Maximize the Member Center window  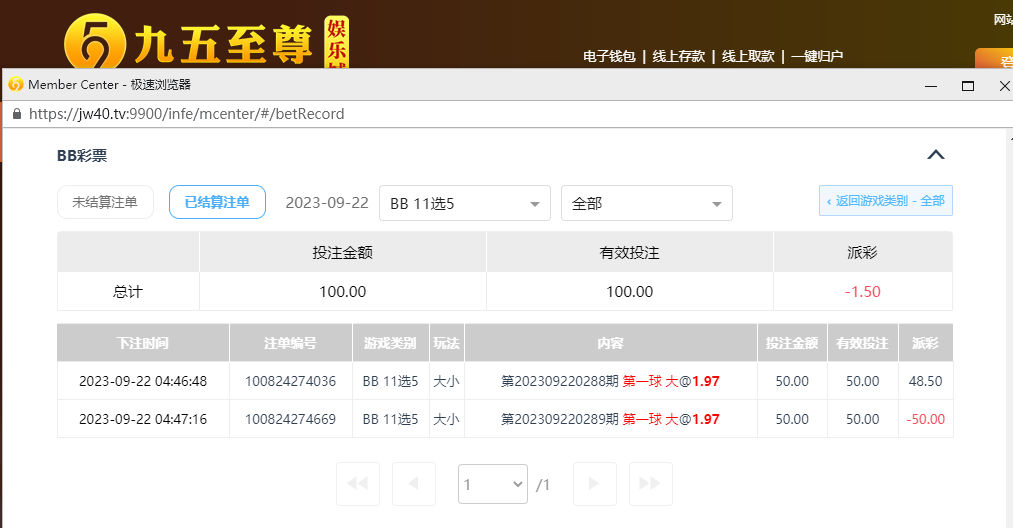pos(967,86)
